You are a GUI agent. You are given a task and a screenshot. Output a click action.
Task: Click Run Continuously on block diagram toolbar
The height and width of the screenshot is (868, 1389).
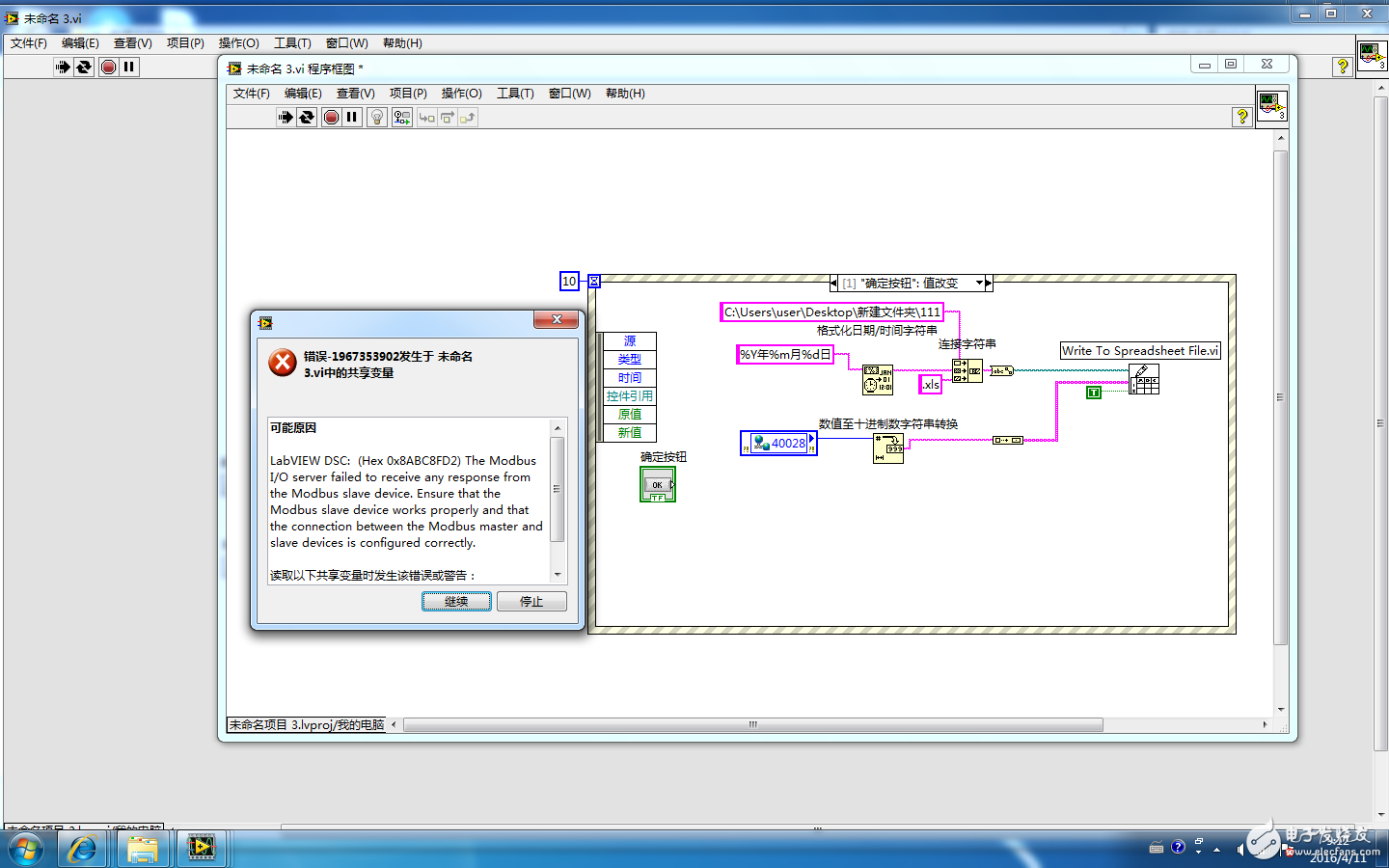(307, 118)
